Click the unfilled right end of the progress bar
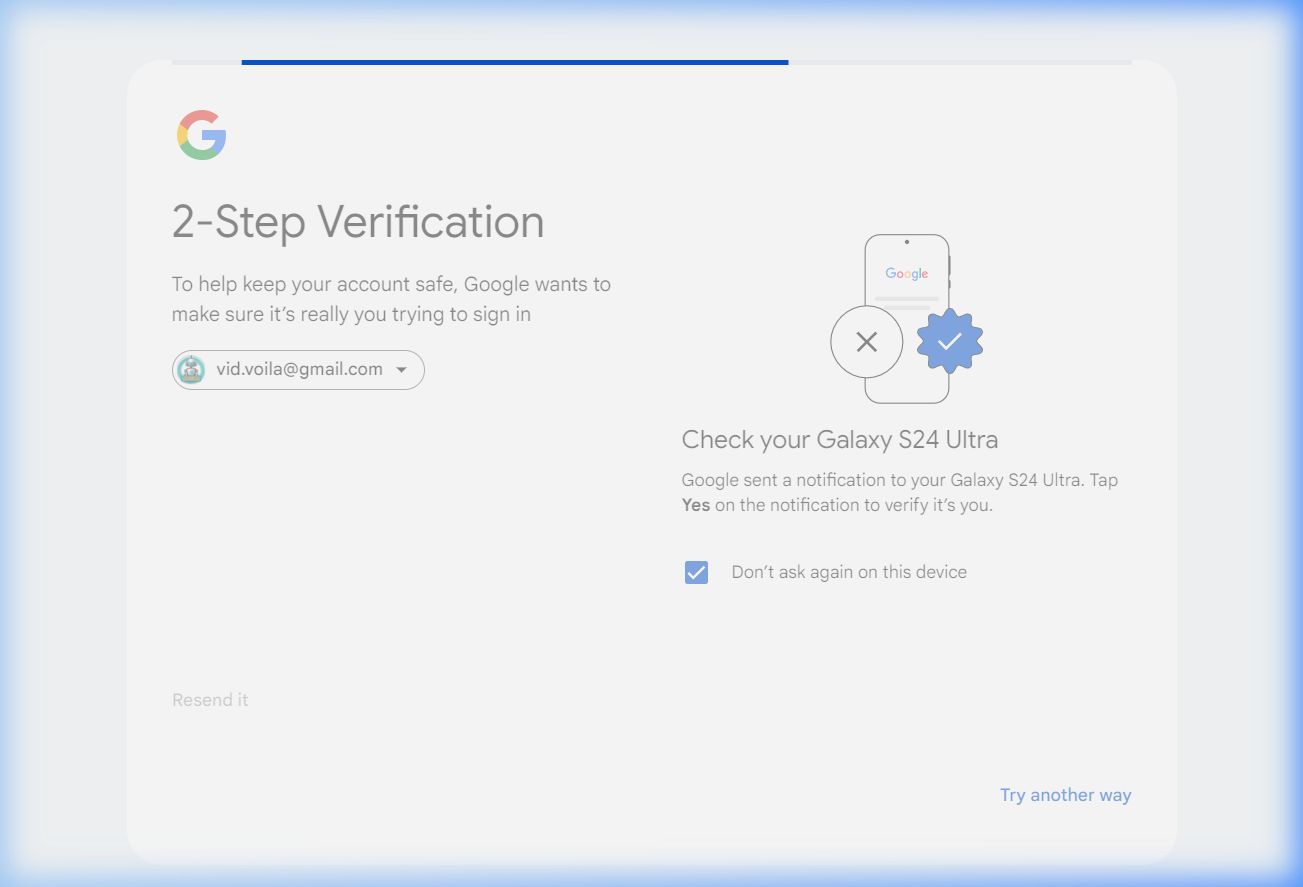Screen dimensions: 1303x887 960,62
